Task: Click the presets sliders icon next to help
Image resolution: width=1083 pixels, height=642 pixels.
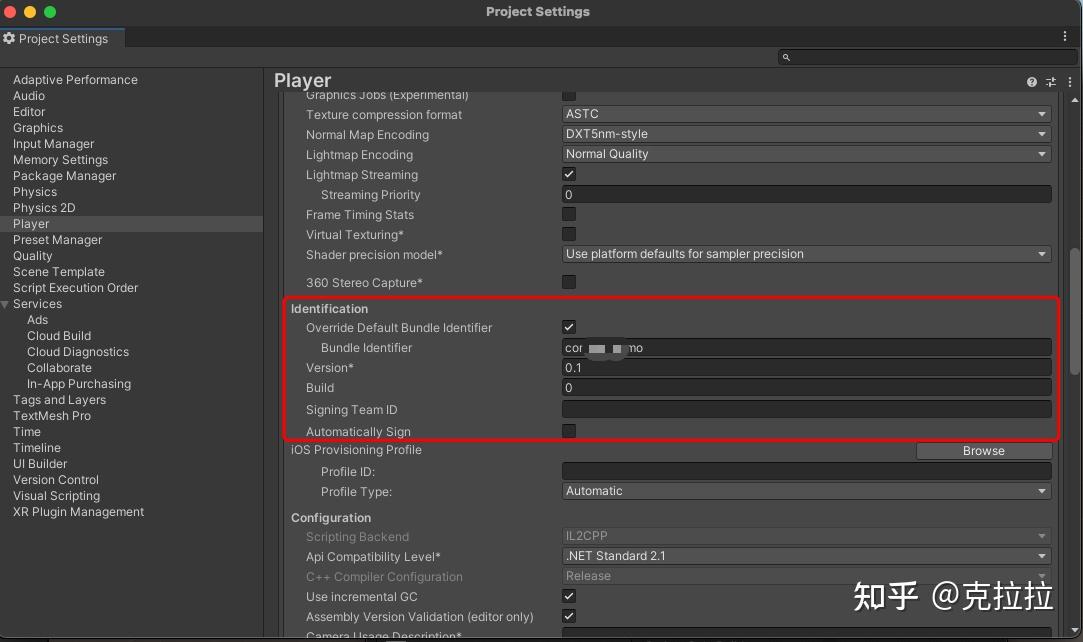Action: pos(1050,82)
